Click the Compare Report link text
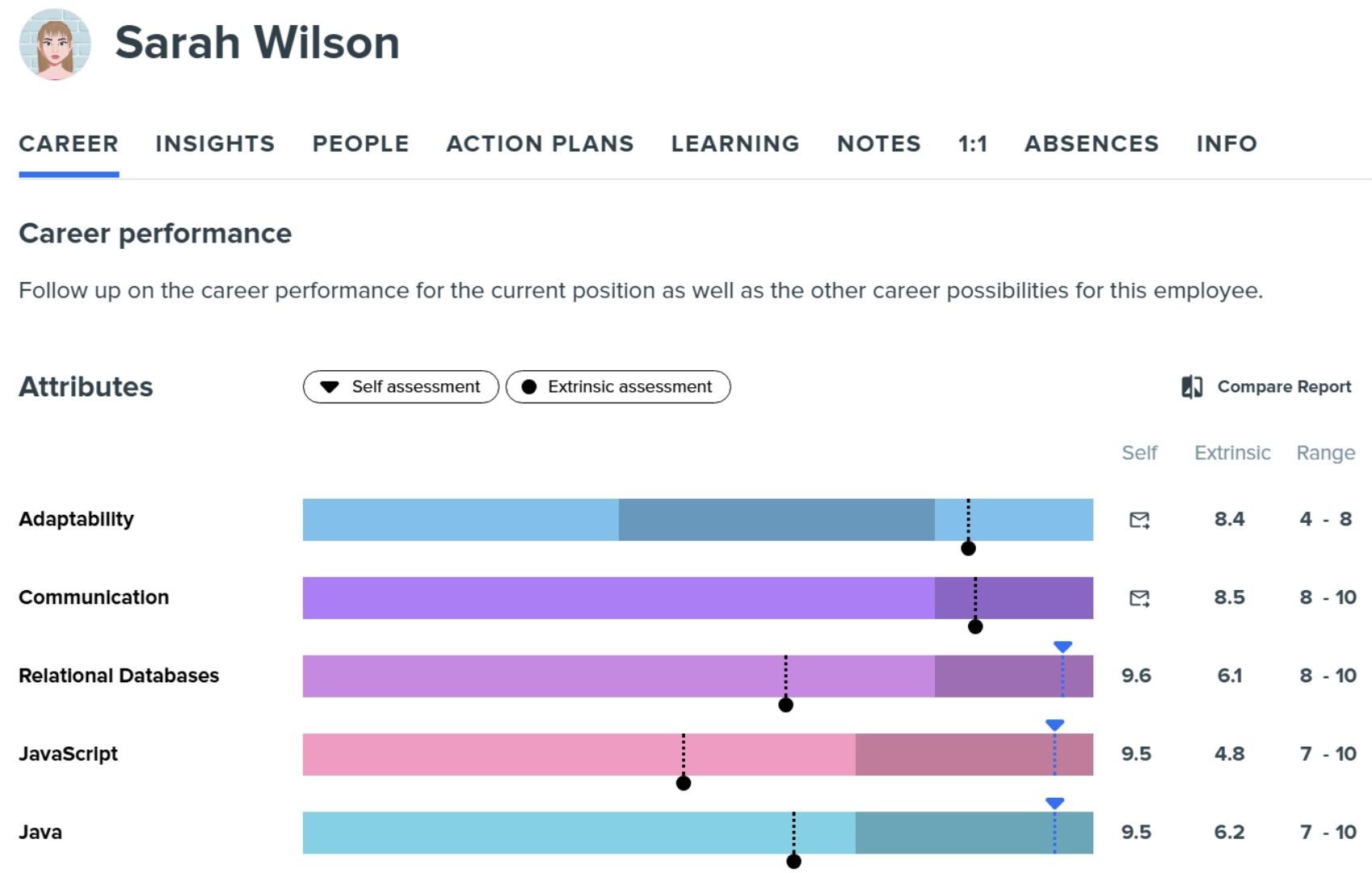The width and height of the screenshot is (1372, 873). [1282, 386]
